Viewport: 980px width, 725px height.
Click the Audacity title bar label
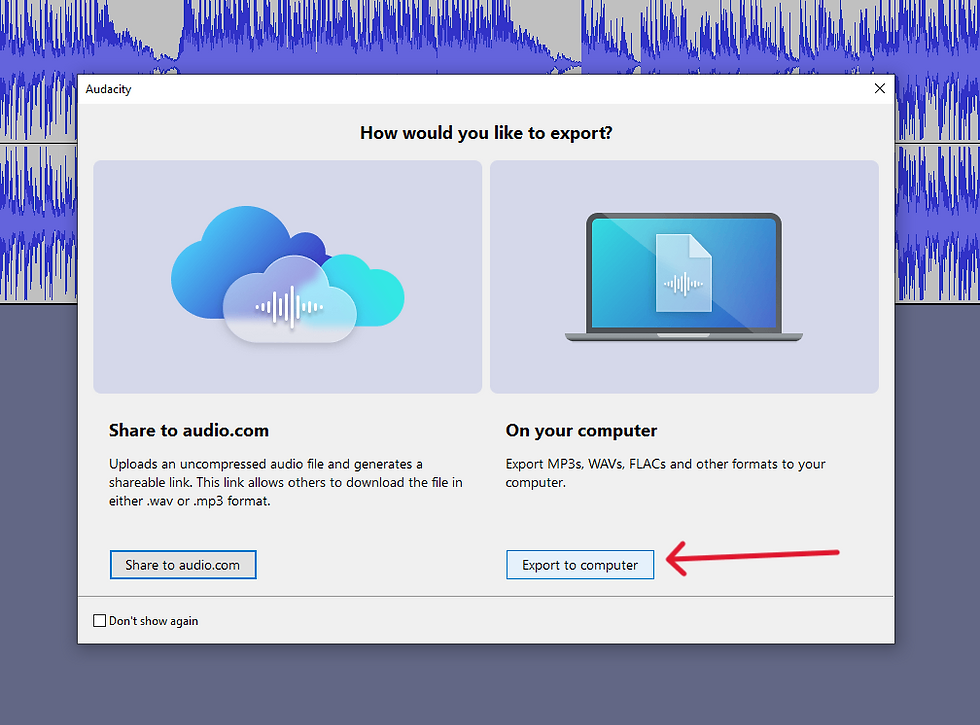(109, 89)
